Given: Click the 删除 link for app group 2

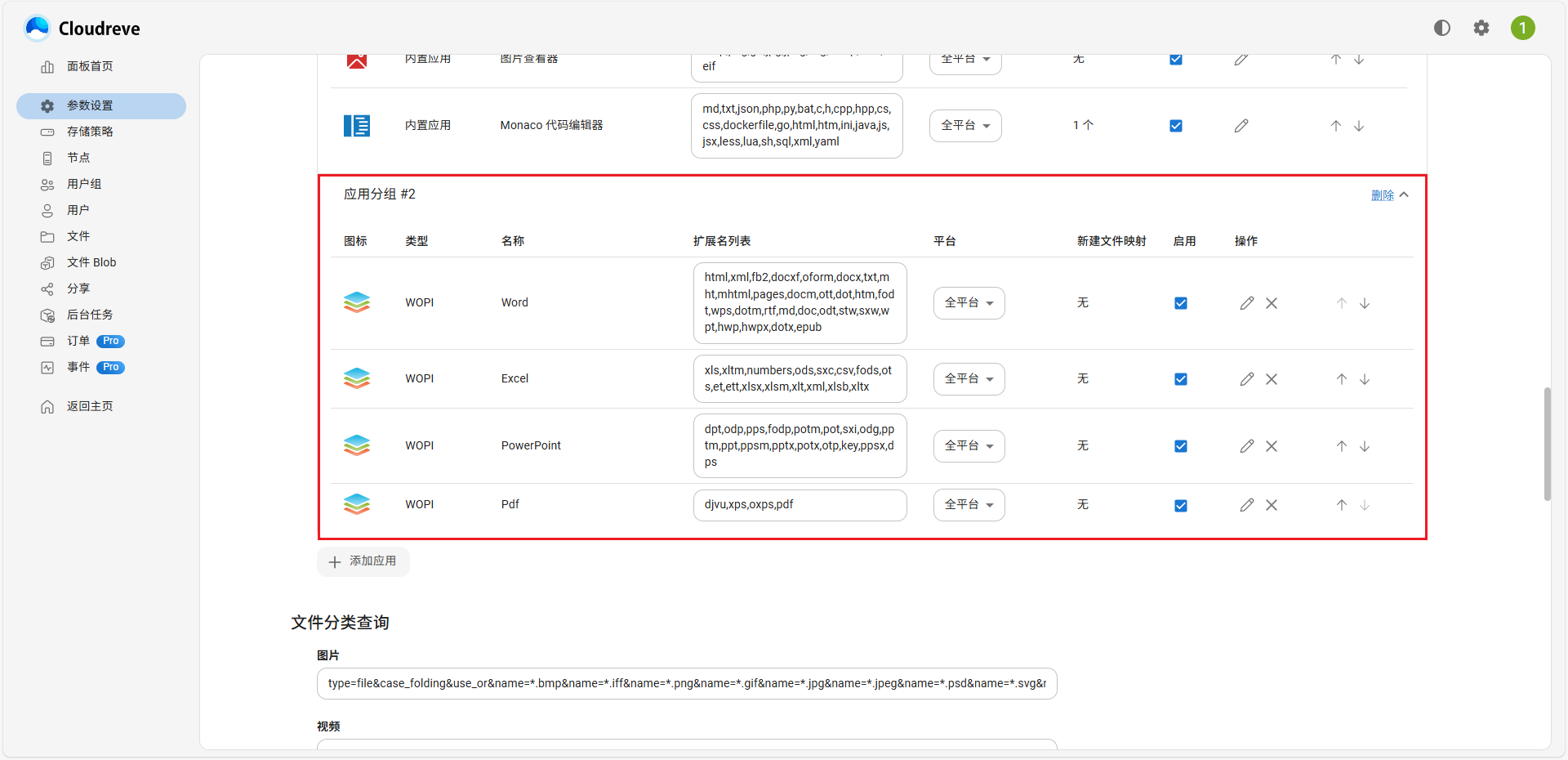Looking at the screenshot, I should pyautogui.click(x=1382, y=194).
